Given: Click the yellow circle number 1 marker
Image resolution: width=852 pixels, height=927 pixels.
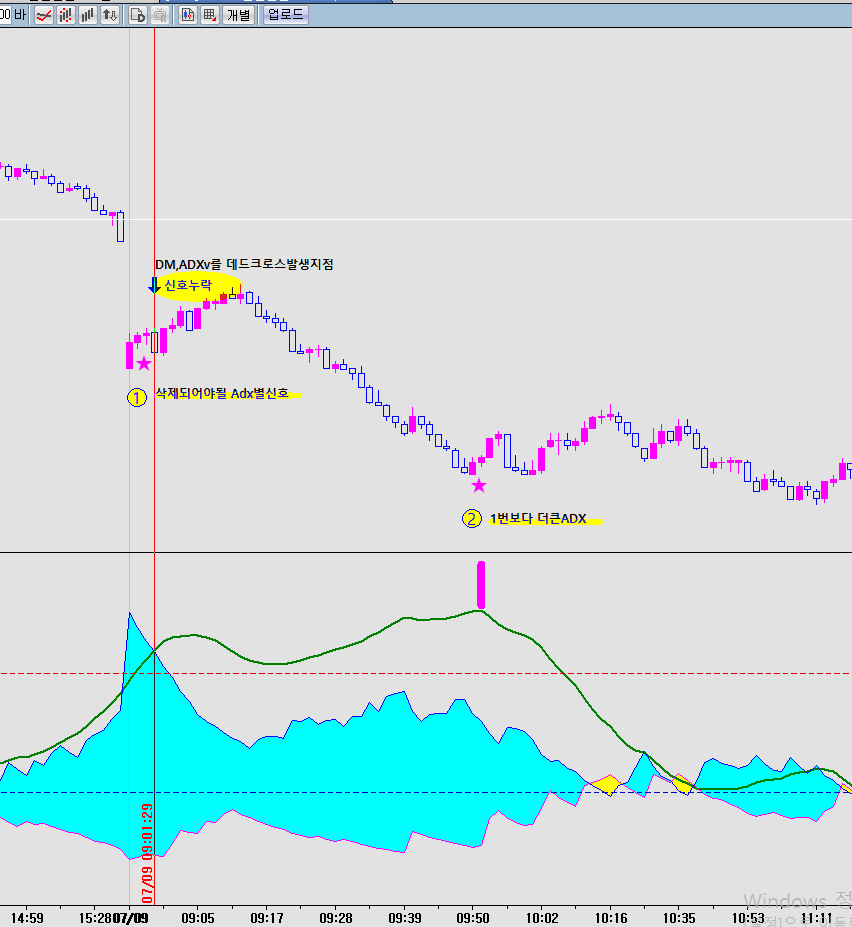Looking at the screenshot, I should [137, 397].
